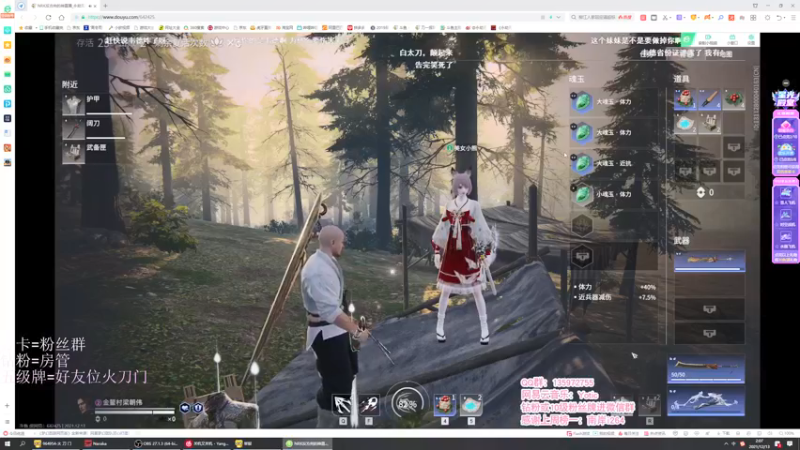The height and width of the screenshot is (450, 800).
Task: Select the 50/50 blade weapon slot
Action: click(x=706, y=369)
